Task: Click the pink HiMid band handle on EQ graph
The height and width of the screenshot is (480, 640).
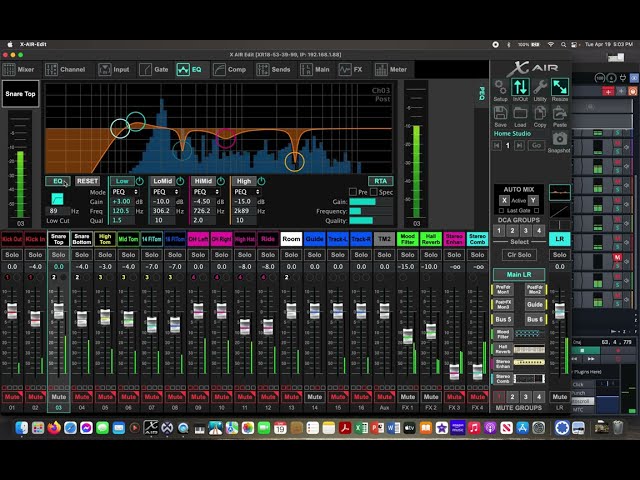Action: point(225,138)
